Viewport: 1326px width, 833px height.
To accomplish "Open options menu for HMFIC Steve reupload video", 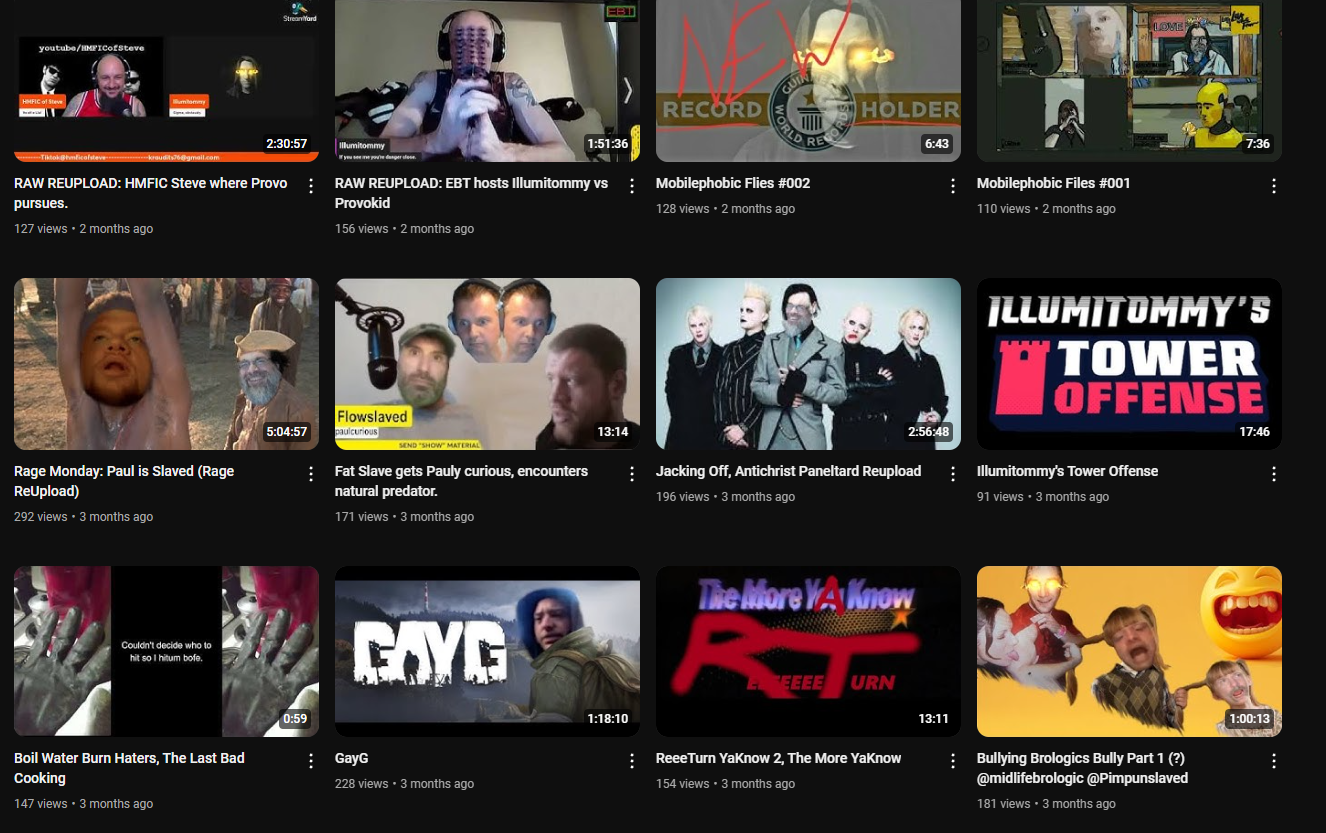I will [x=311, y=186].
